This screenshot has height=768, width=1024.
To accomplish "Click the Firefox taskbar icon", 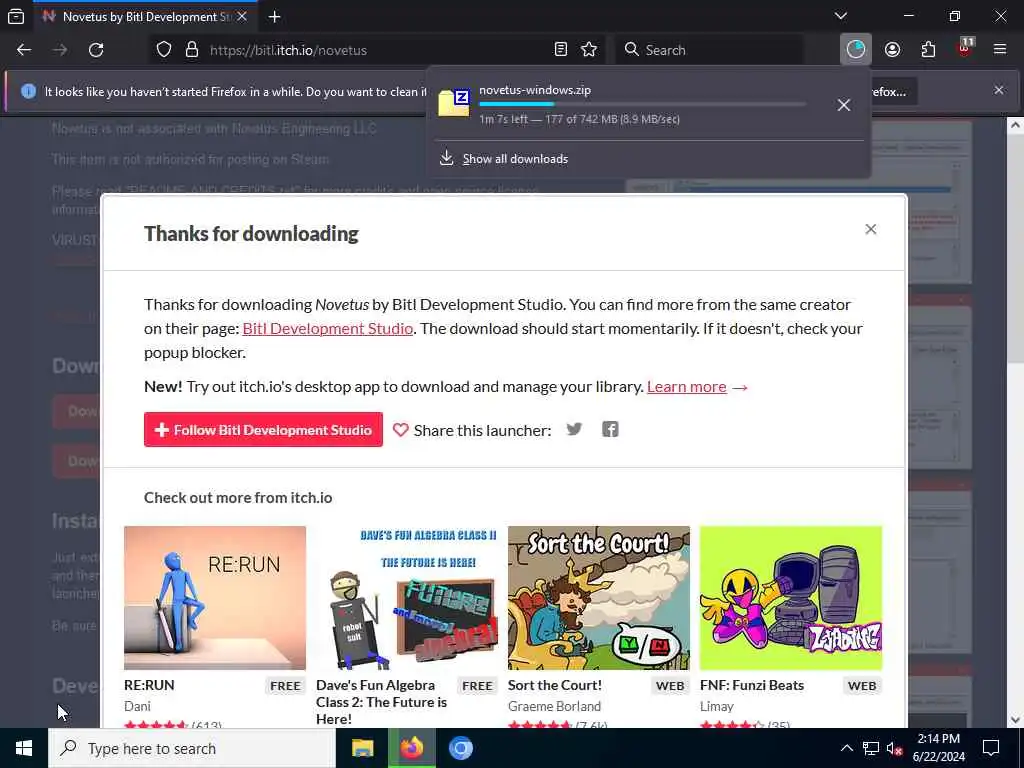I will tap(412, 748).
